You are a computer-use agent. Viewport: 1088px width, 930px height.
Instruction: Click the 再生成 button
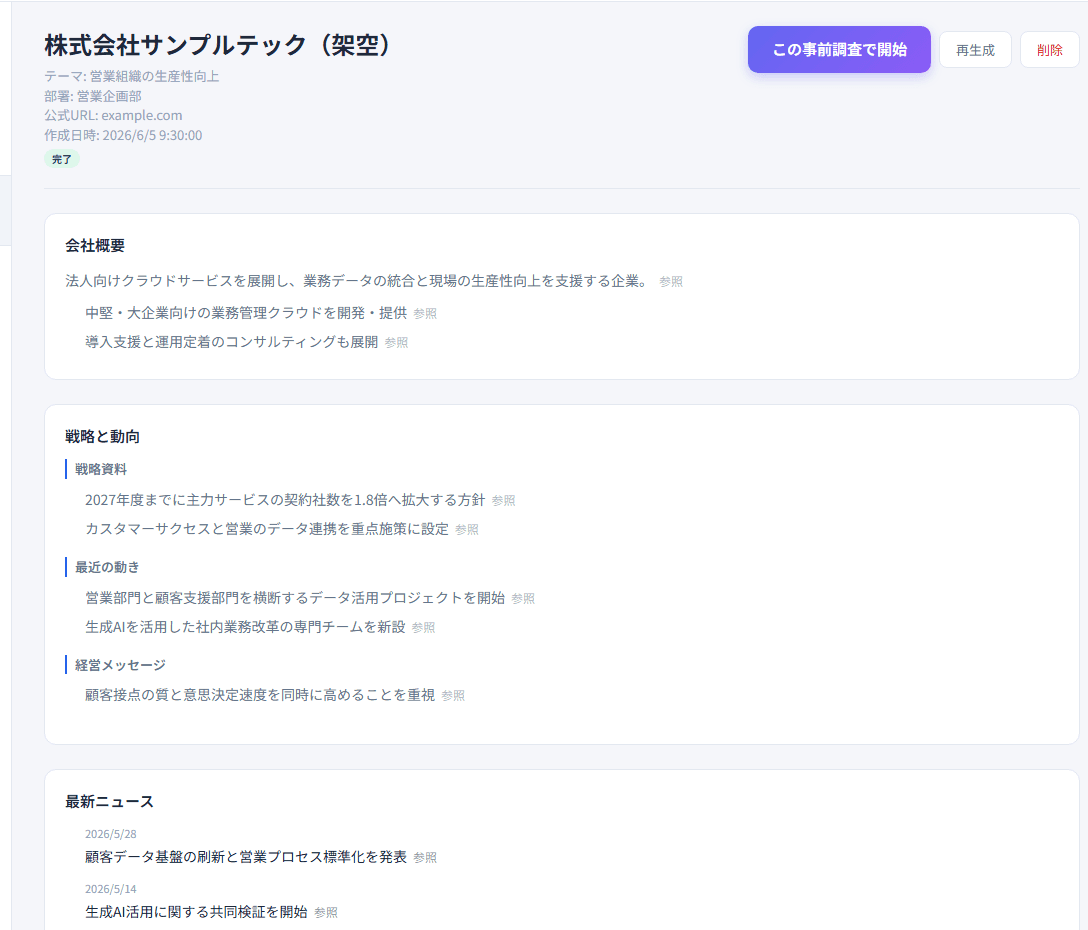975,50
